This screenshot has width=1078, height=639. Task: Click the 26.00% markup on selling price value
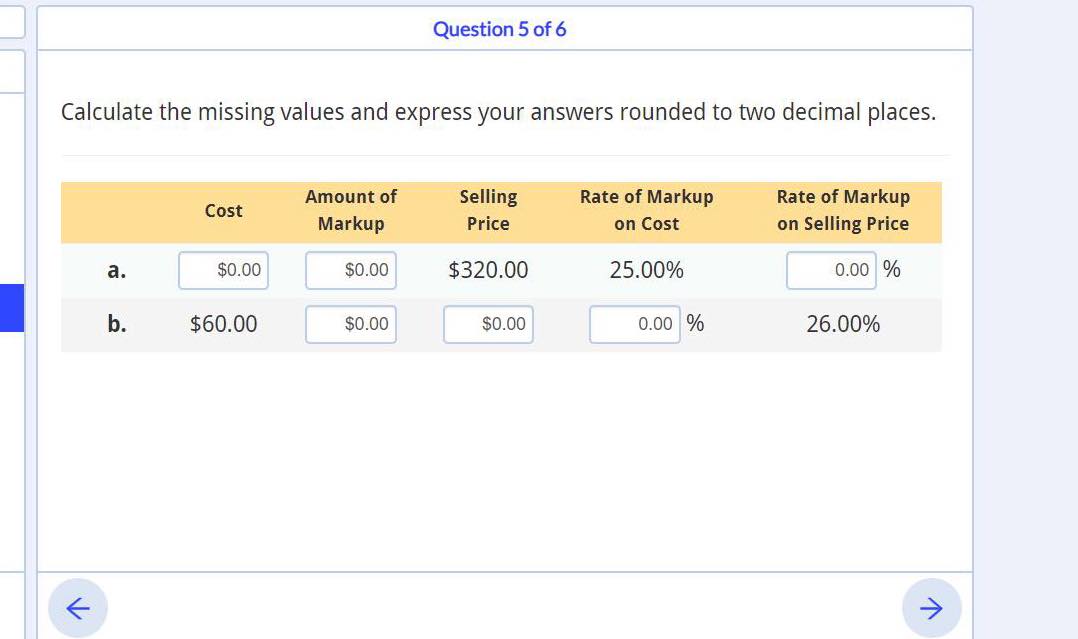[x=842, y=323]
